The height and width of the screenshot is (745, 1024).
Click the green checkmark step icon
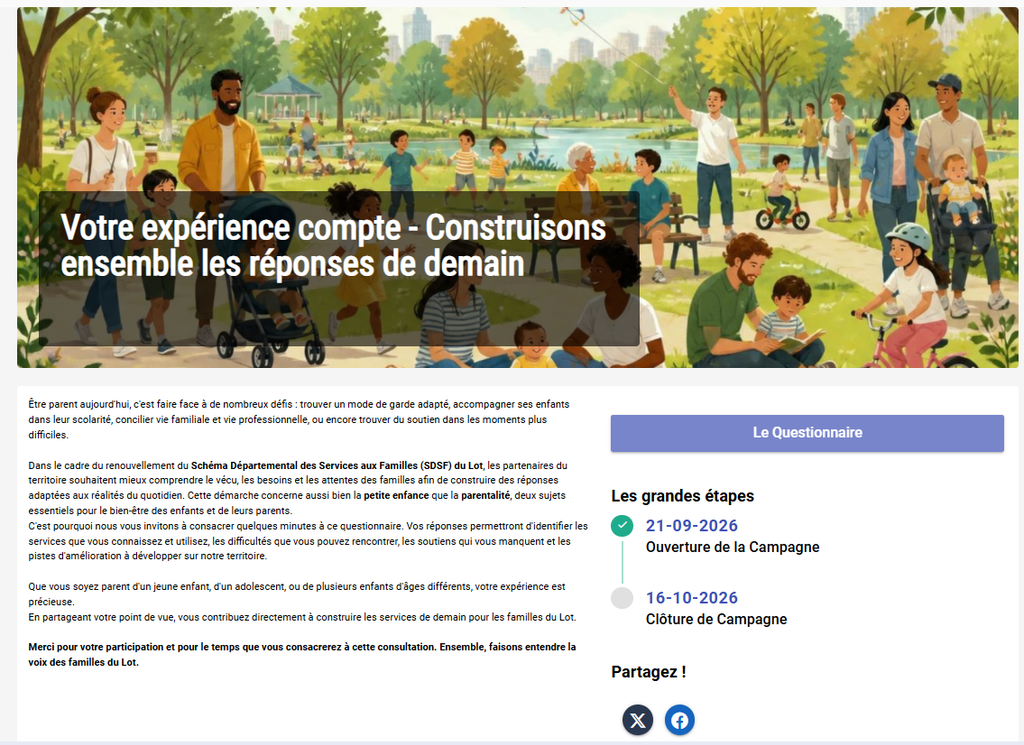(622, 526)
